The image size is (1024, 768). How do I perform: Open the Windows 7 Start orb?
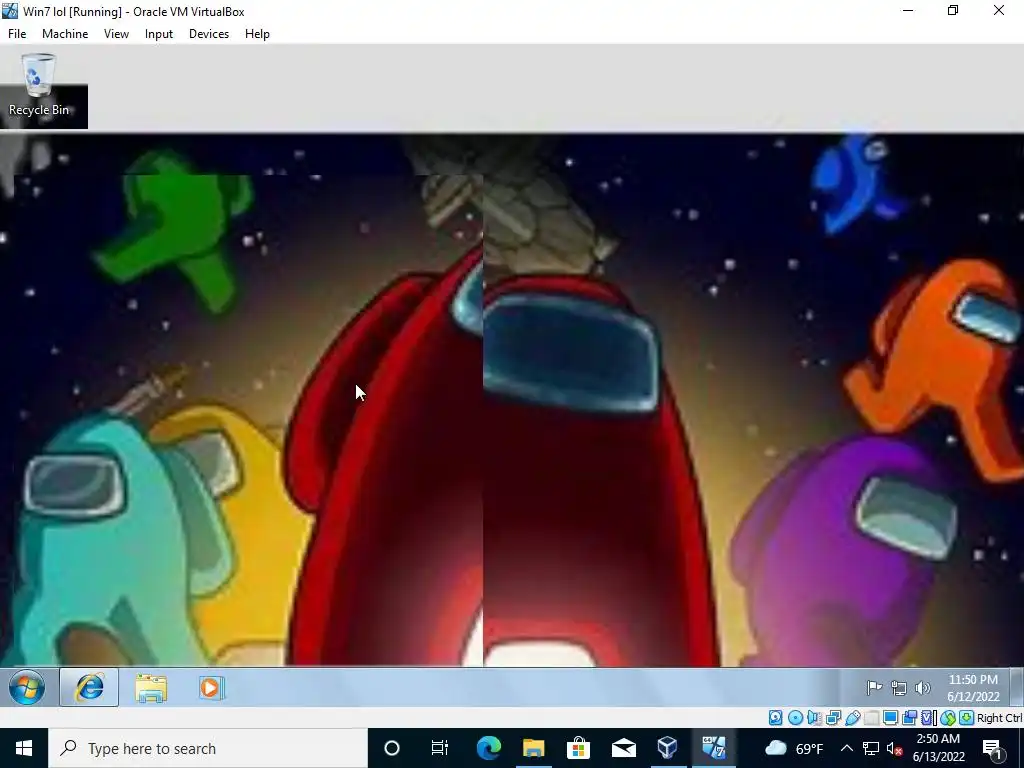[27, 687]
